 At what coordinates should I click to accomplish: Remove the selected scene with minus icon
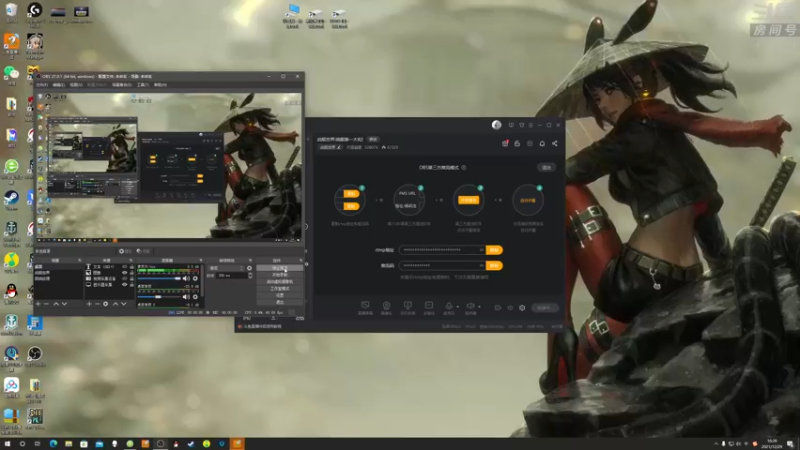point(46,304)
